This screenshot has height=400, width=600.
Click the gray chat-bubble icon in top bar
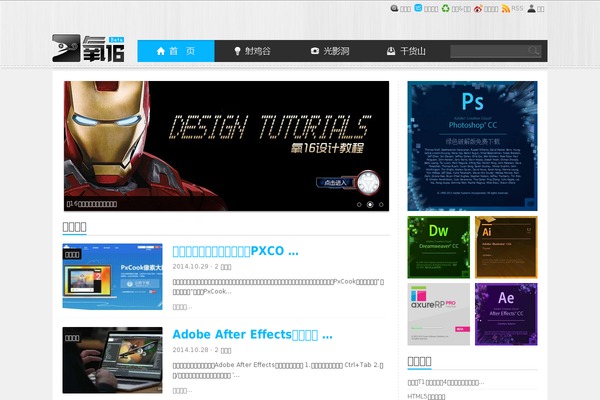(394, 8)
